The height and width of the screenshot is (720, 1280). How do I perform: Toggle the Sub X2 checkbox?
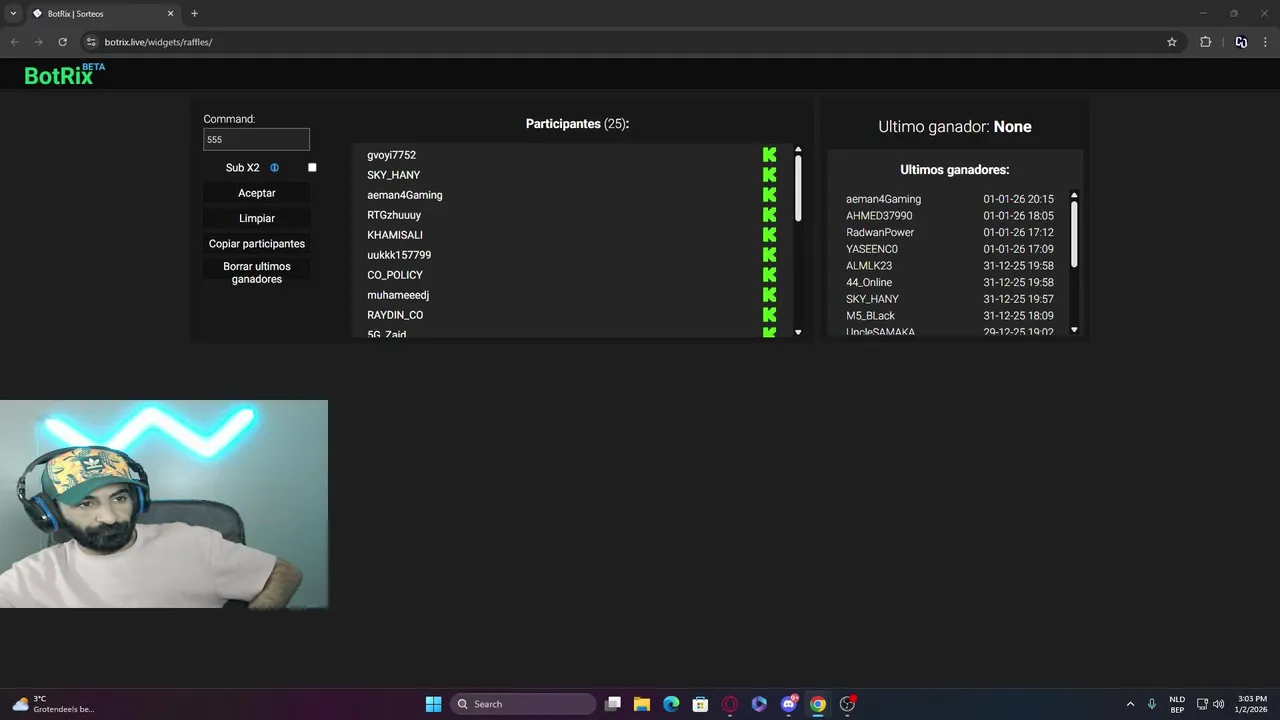pos(312,168)
